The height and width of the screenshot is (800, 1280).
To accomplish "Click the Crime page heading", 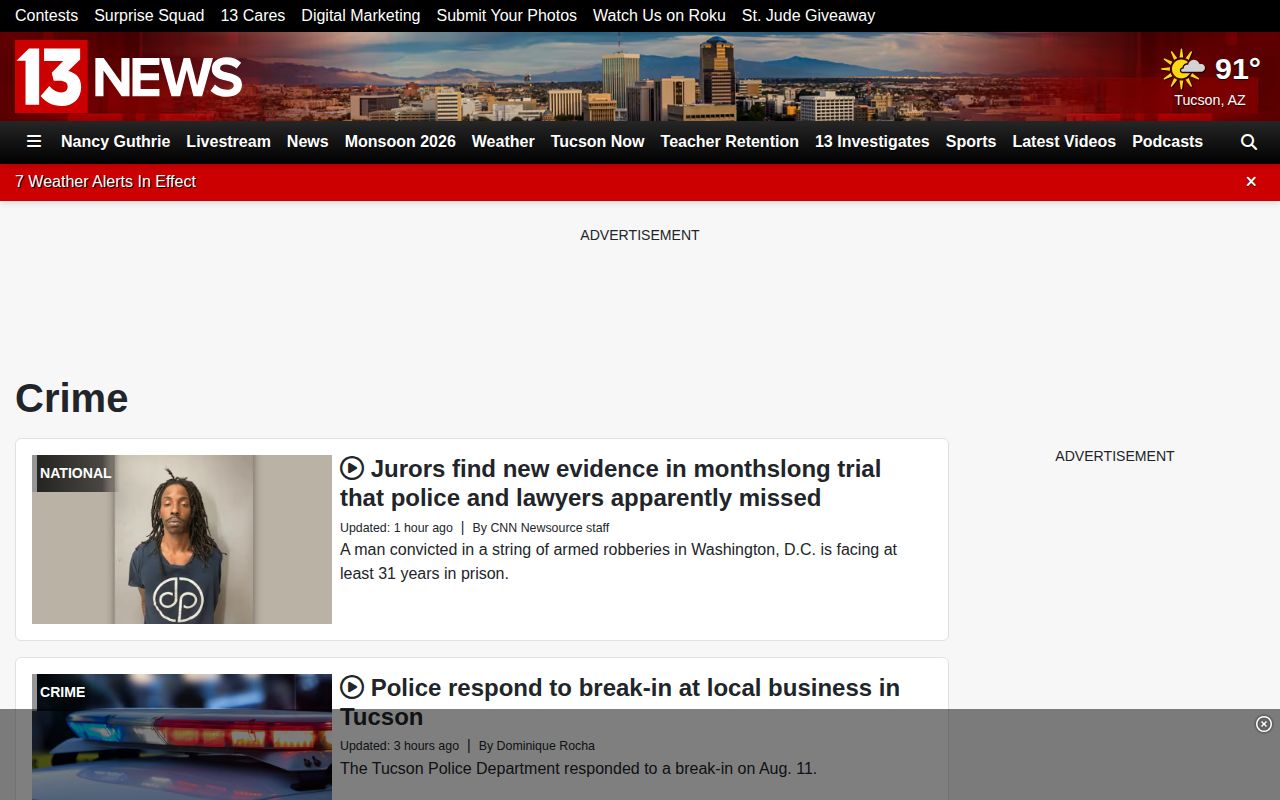I will coord(72,398).
